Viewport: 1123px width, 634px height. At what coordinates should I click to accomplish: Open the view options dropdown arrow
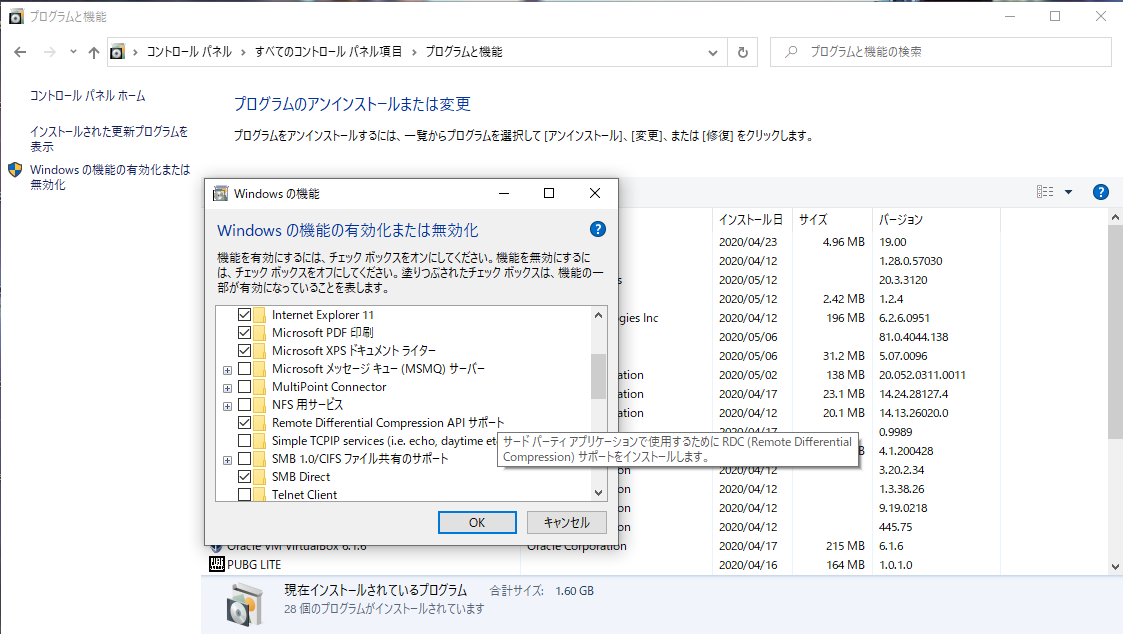[1069, 192]
